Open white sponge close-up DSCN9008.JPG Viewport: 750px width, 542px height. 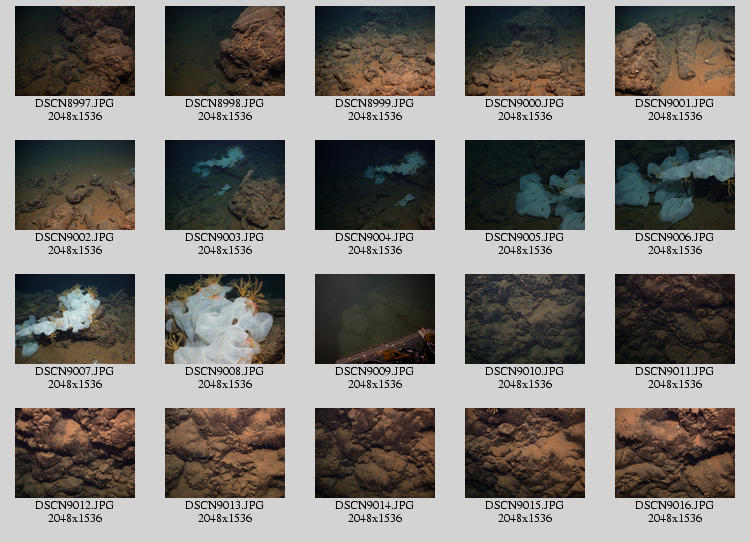(x=225, y=319)
